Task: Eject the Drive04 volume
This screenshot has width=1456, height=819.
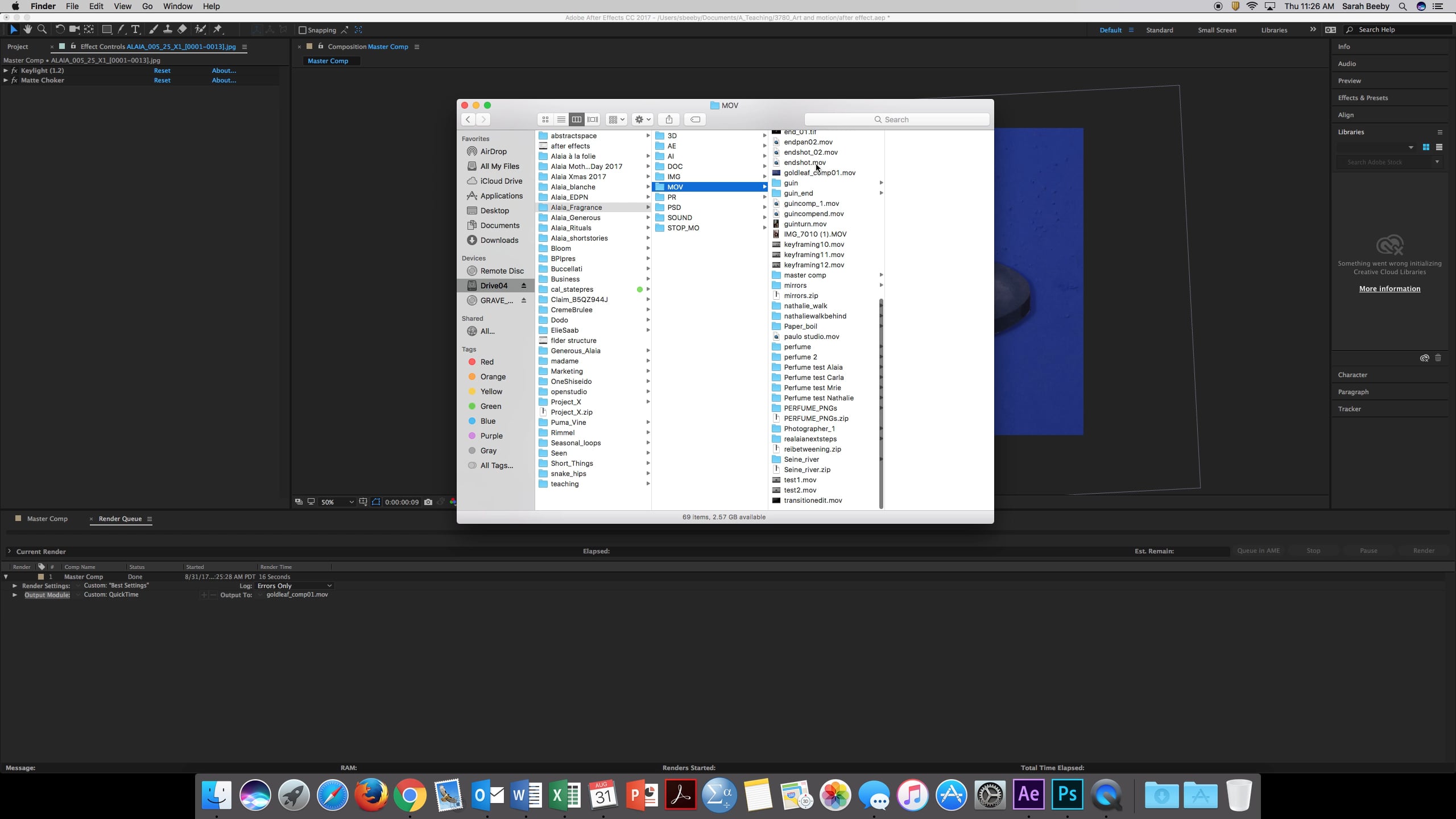Action: (524, 286)
